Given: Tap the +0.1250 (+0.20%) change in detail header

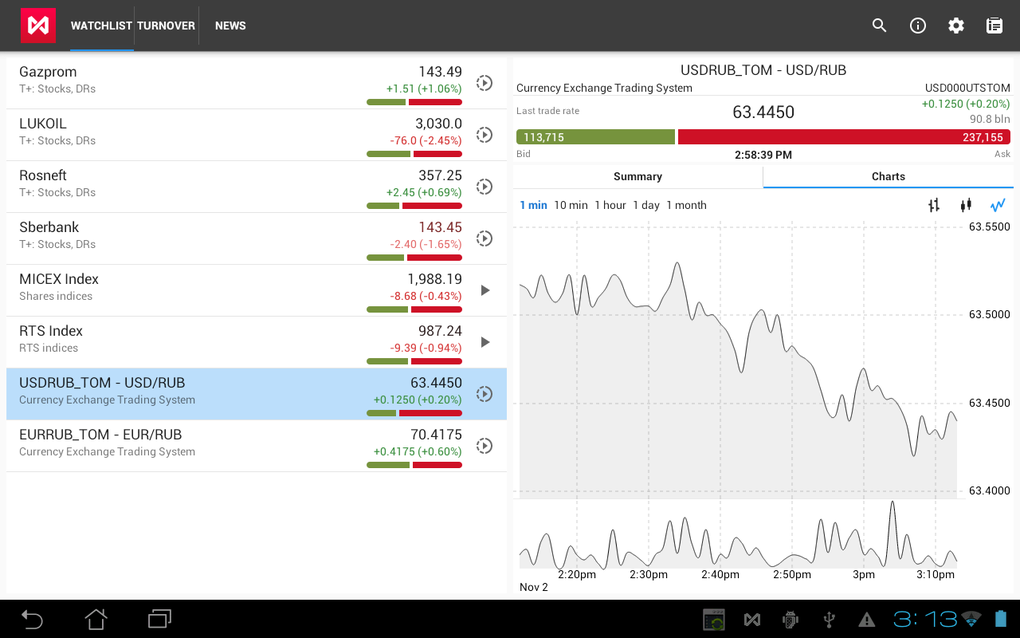Looking at the screenshot, I should point(965,104).
